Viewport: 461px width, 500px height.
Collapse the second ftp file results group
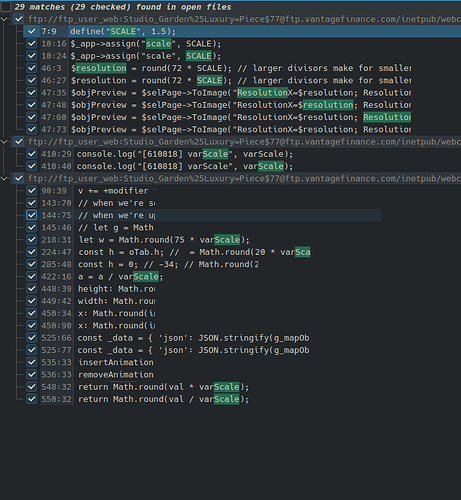click(4, 142)
